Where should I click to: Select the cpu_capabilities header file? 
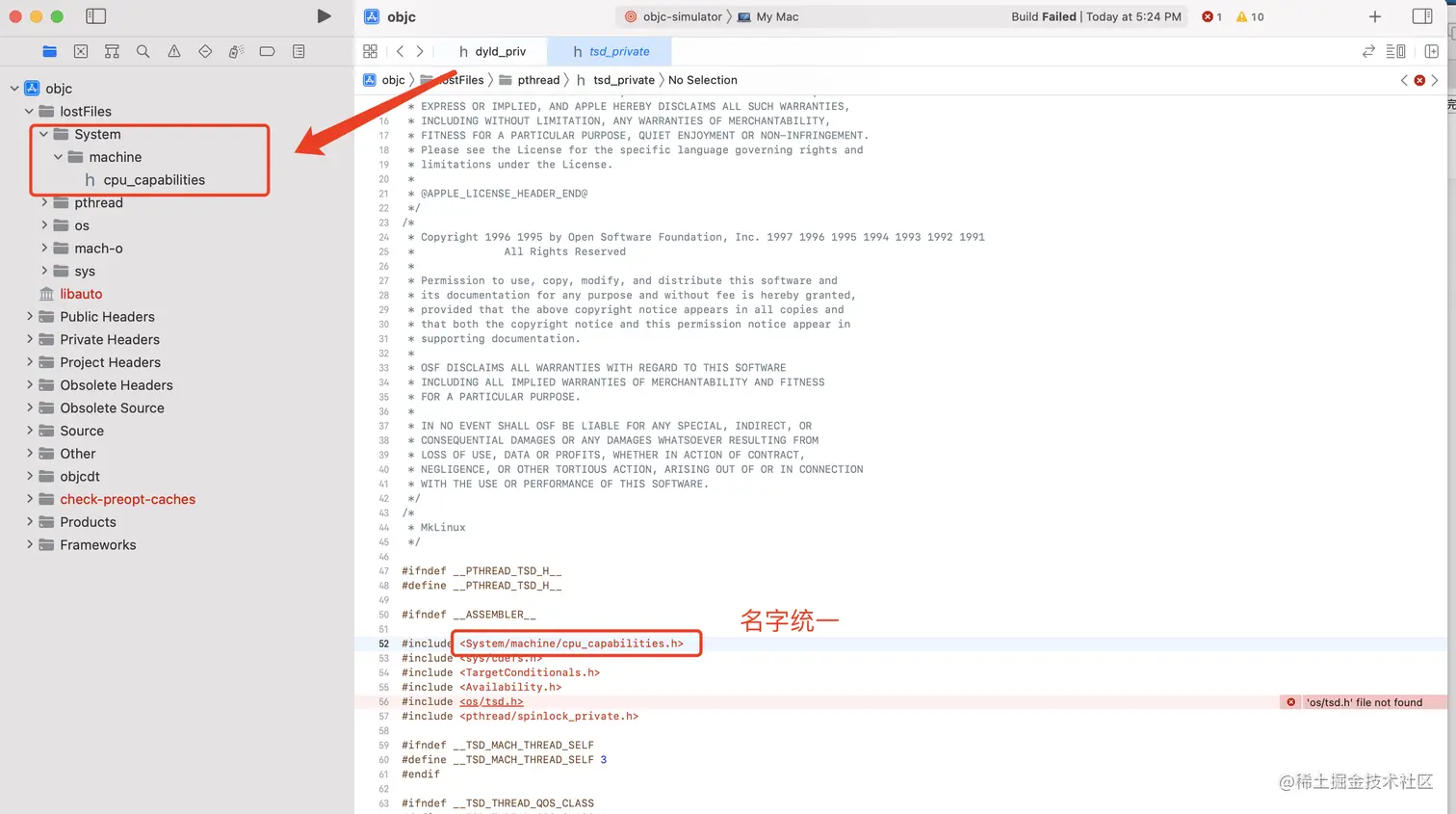point(144,180)
